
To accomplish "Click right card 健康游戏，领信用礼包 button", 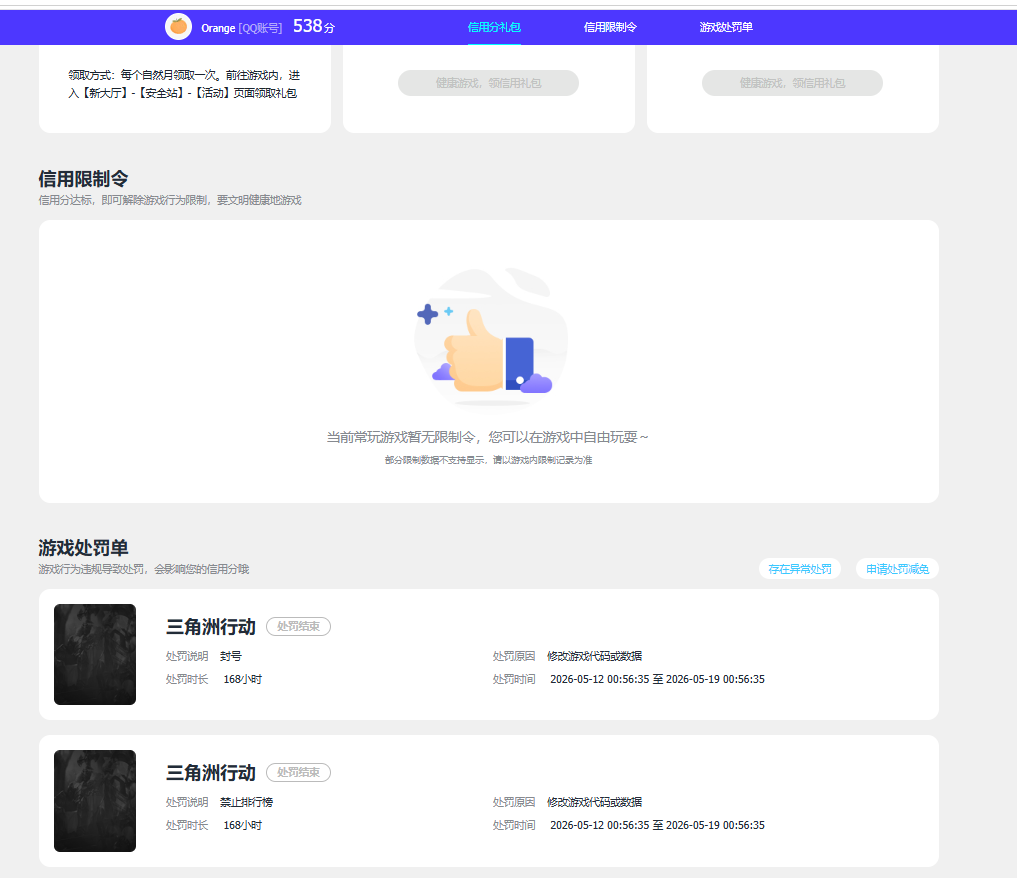I will point(792,83).
